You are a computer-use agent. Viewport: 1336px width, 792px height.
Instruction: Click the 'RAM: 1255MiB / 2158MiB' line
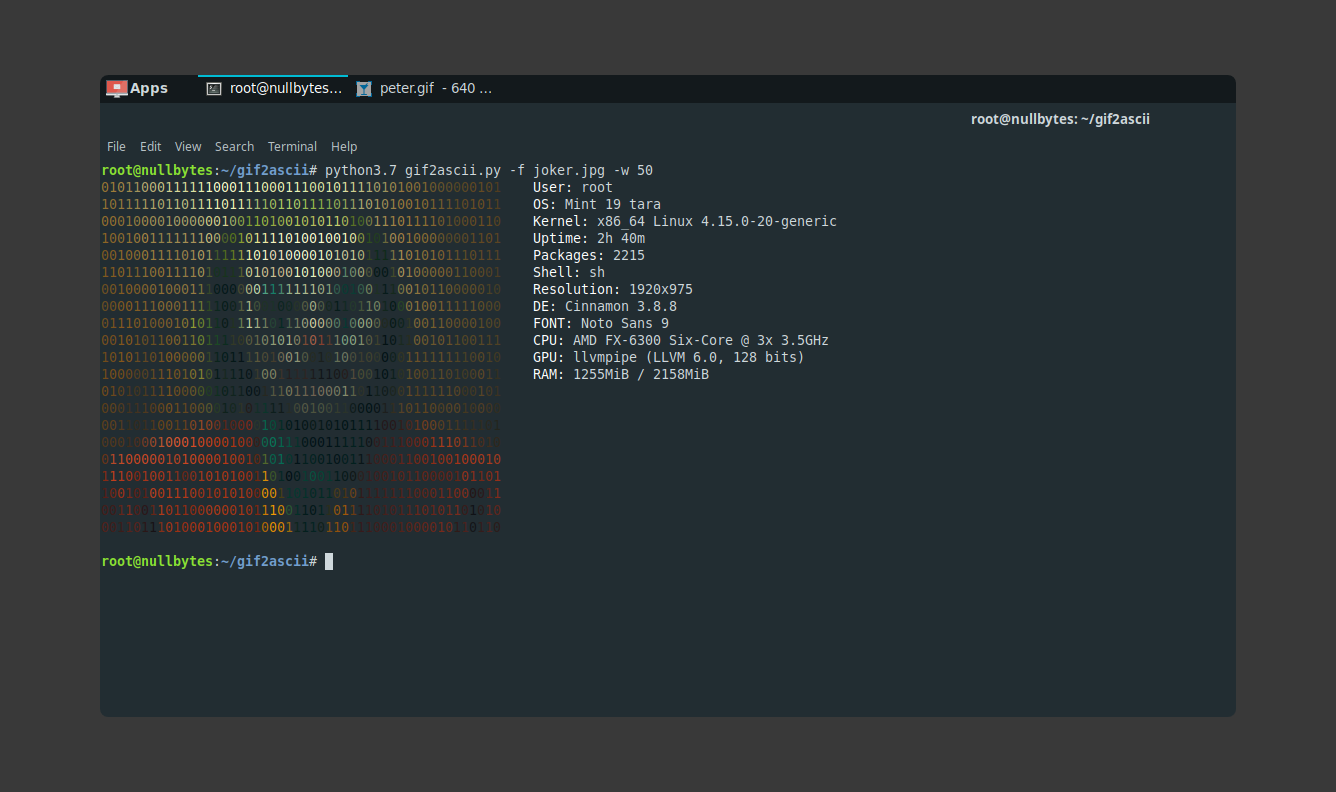(621, 374)
